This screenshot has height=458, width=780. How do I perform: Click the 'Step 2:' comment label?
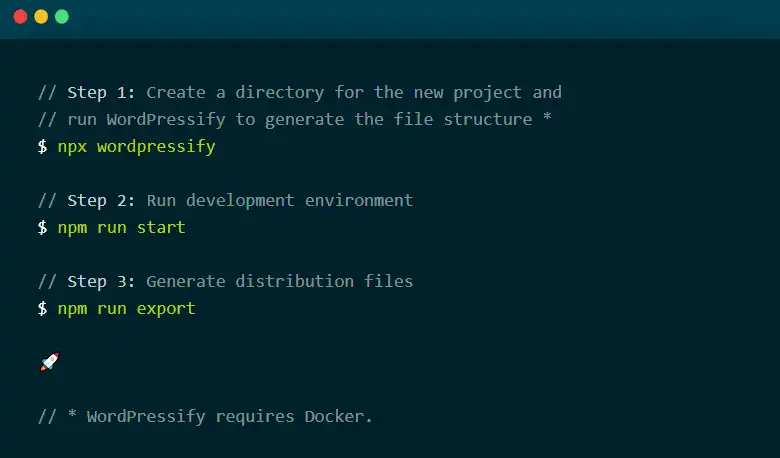tap(101, 200)
